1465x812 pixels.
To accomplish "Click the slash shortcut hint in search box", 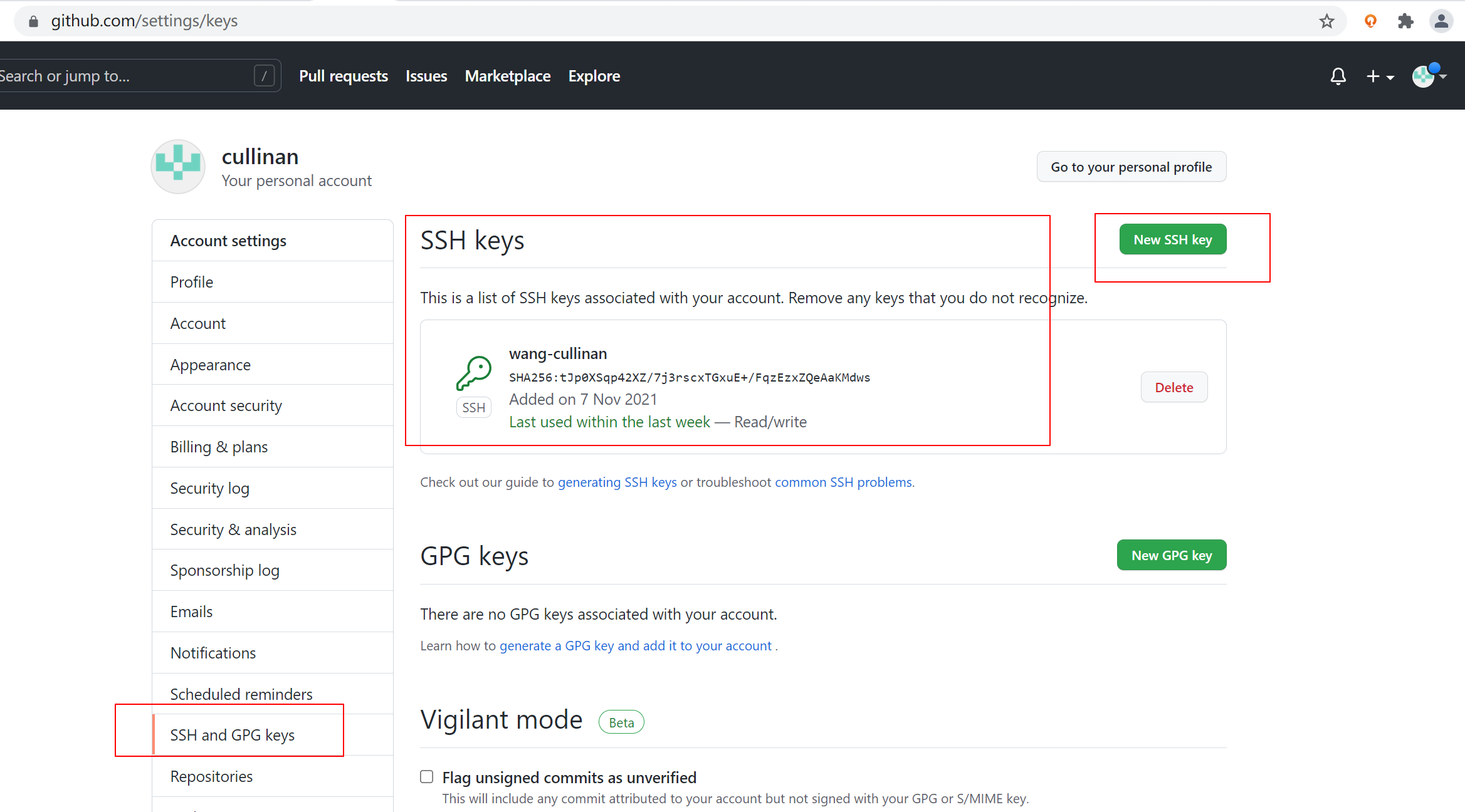I will click(264, 76).
